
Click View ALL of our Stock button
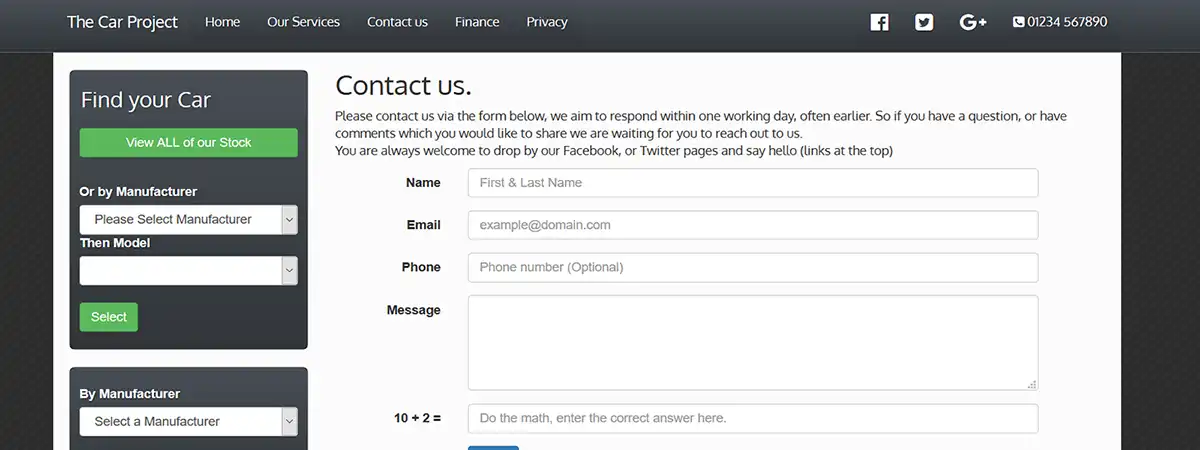point(188,142)
